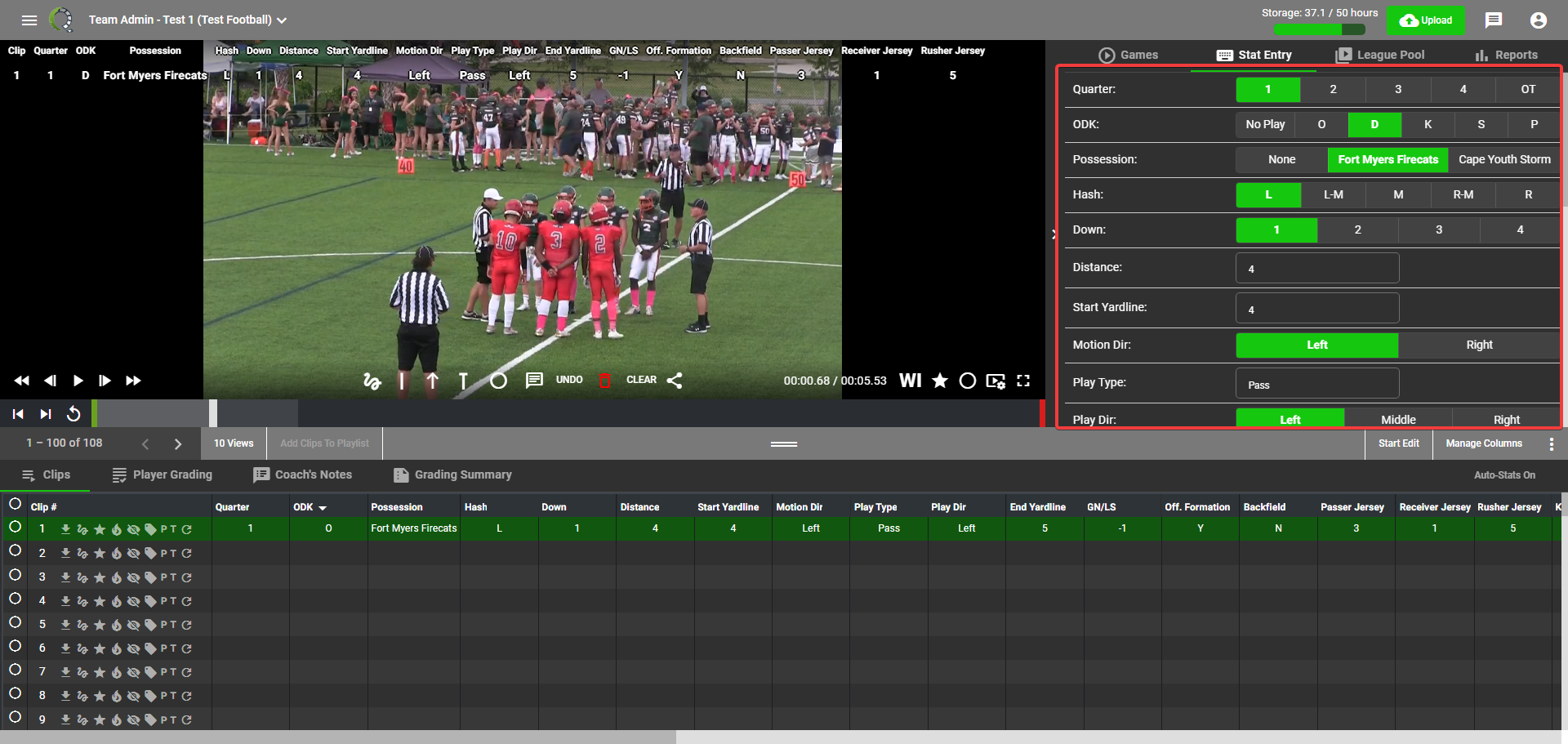Collapse the stat entry side panel arrow
This screenshot has height=744, width=1568.
tap(1053, 234)
